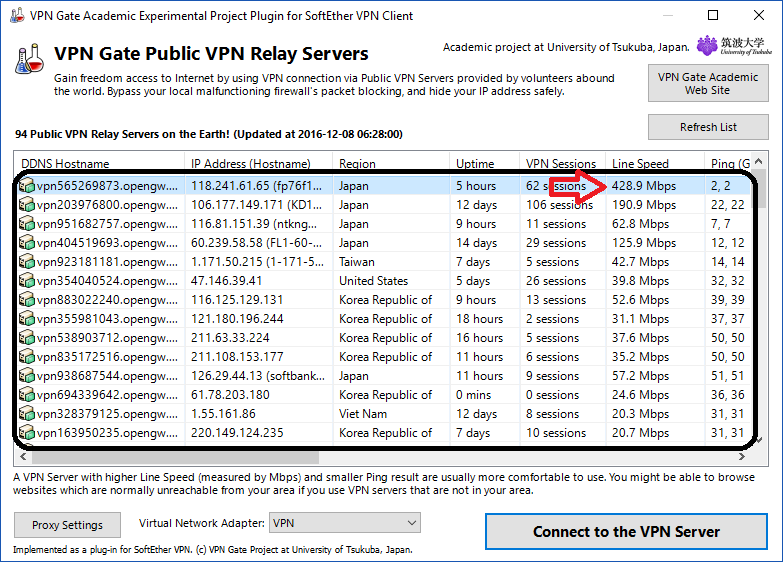Click the horizontal scrollbar right arrow

click(x=742, y=457)
